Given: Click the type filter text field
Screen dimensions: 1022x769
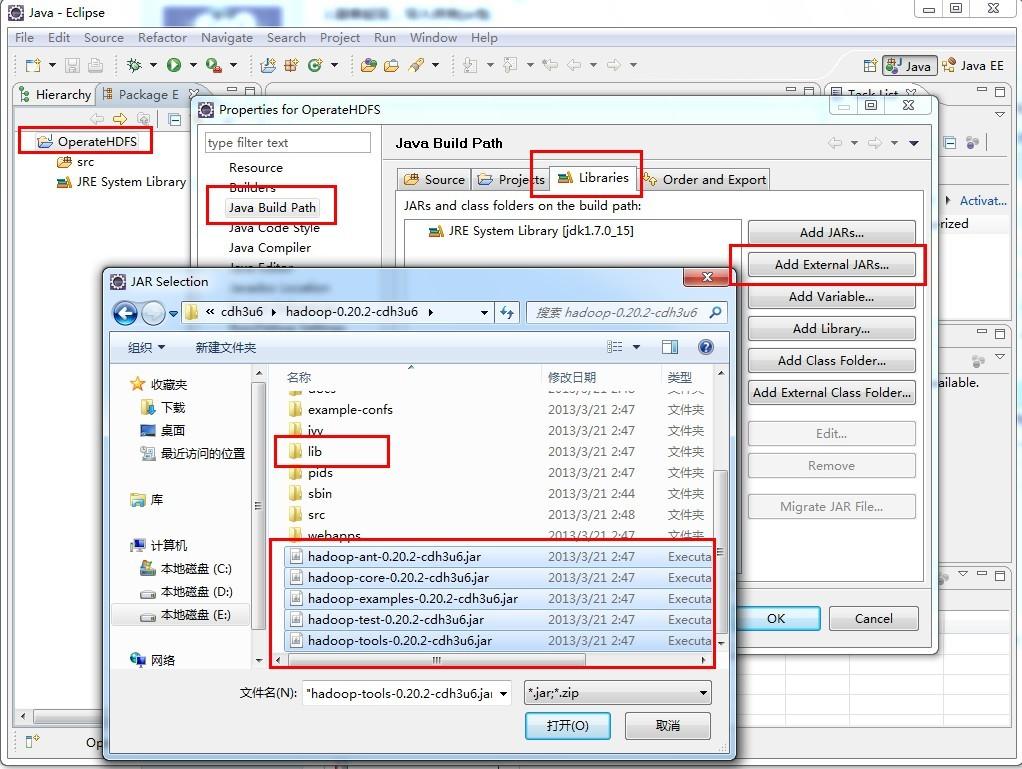Looking at the screenshot, I should tap(287, 143).
